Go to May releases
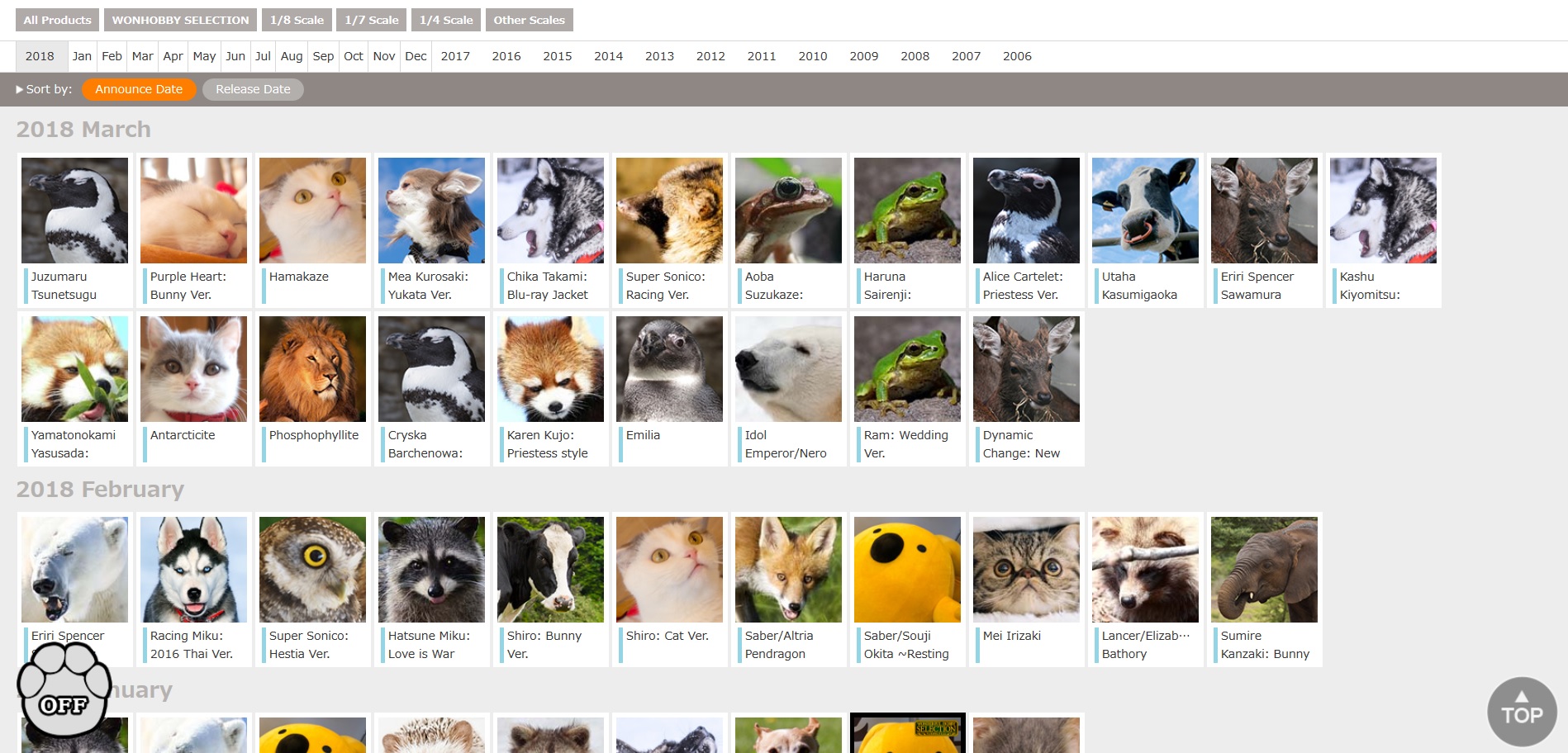Image resolution: width=1568 pixels, height=753 pixels. point(204,56)
